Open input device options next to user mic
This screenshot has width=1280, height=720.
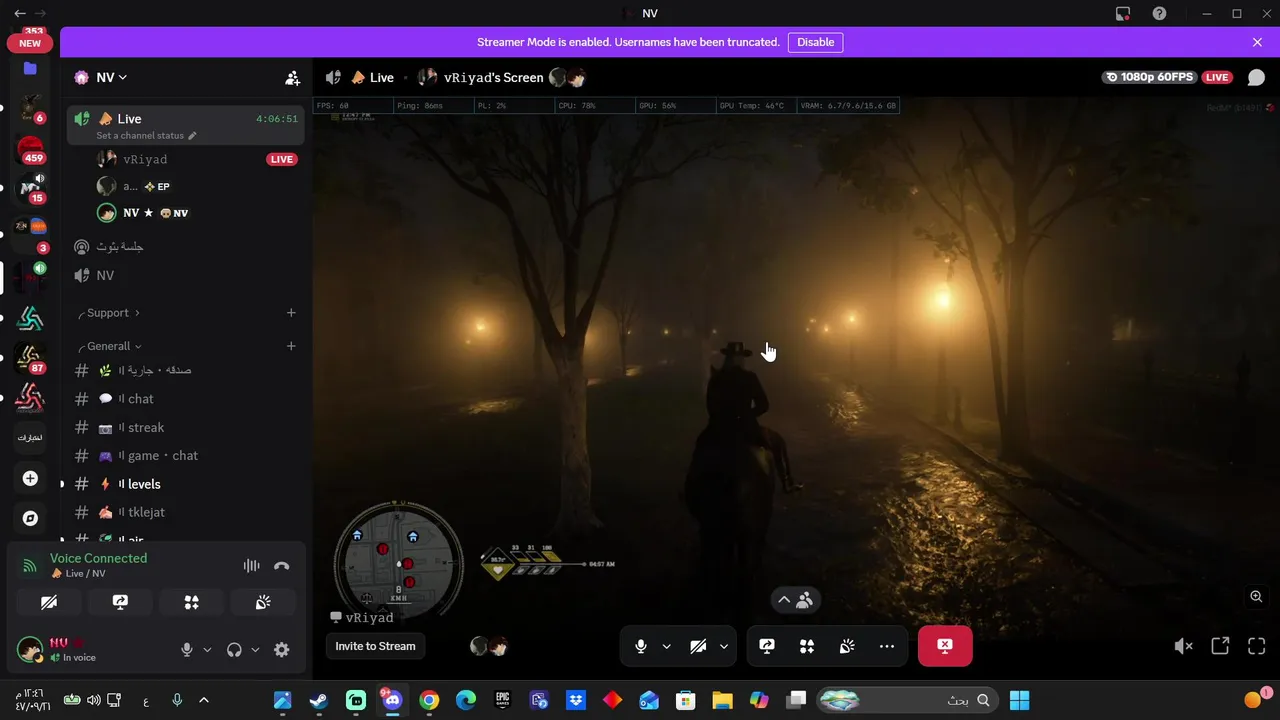(207, 650)
